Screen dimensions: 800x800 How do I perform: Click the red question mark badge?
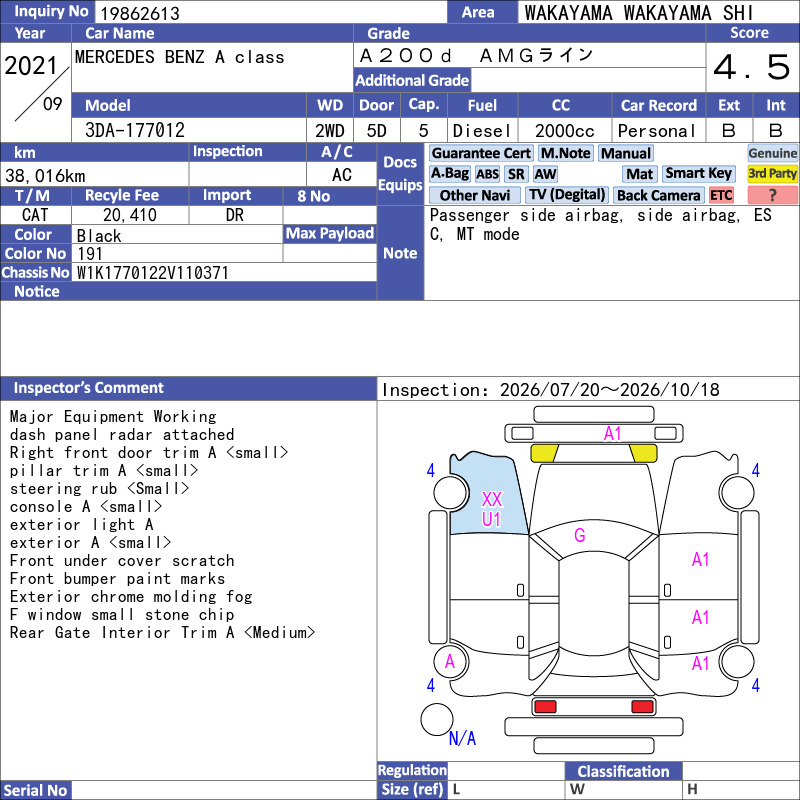click(x=772, y=195)
